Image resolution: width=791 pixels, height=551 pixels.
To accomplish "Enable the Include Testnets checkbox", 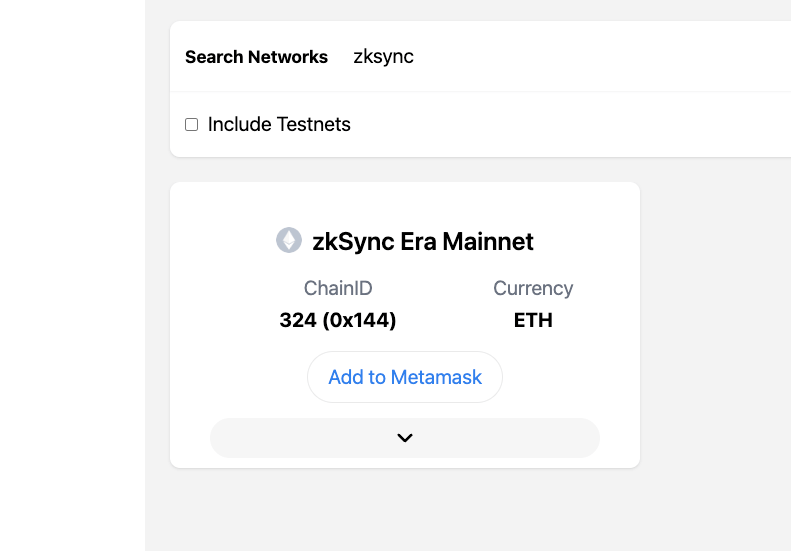I will 192,125.
